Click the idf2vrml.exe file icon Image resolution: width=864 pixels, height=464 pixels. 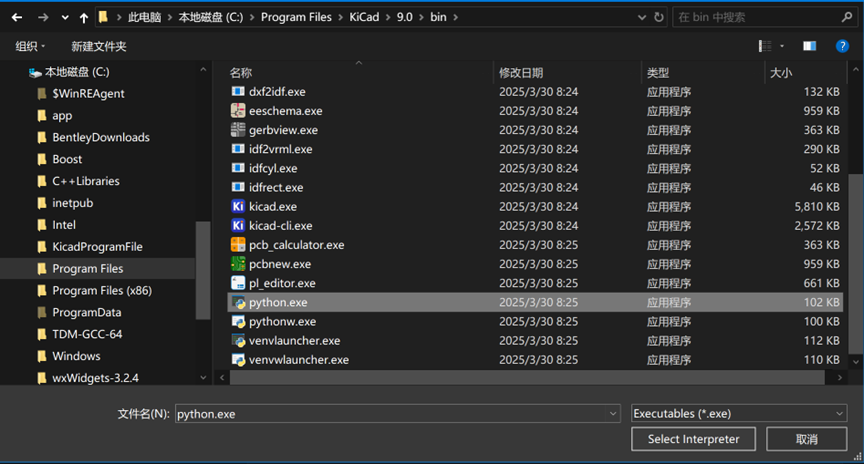(238, 149)
